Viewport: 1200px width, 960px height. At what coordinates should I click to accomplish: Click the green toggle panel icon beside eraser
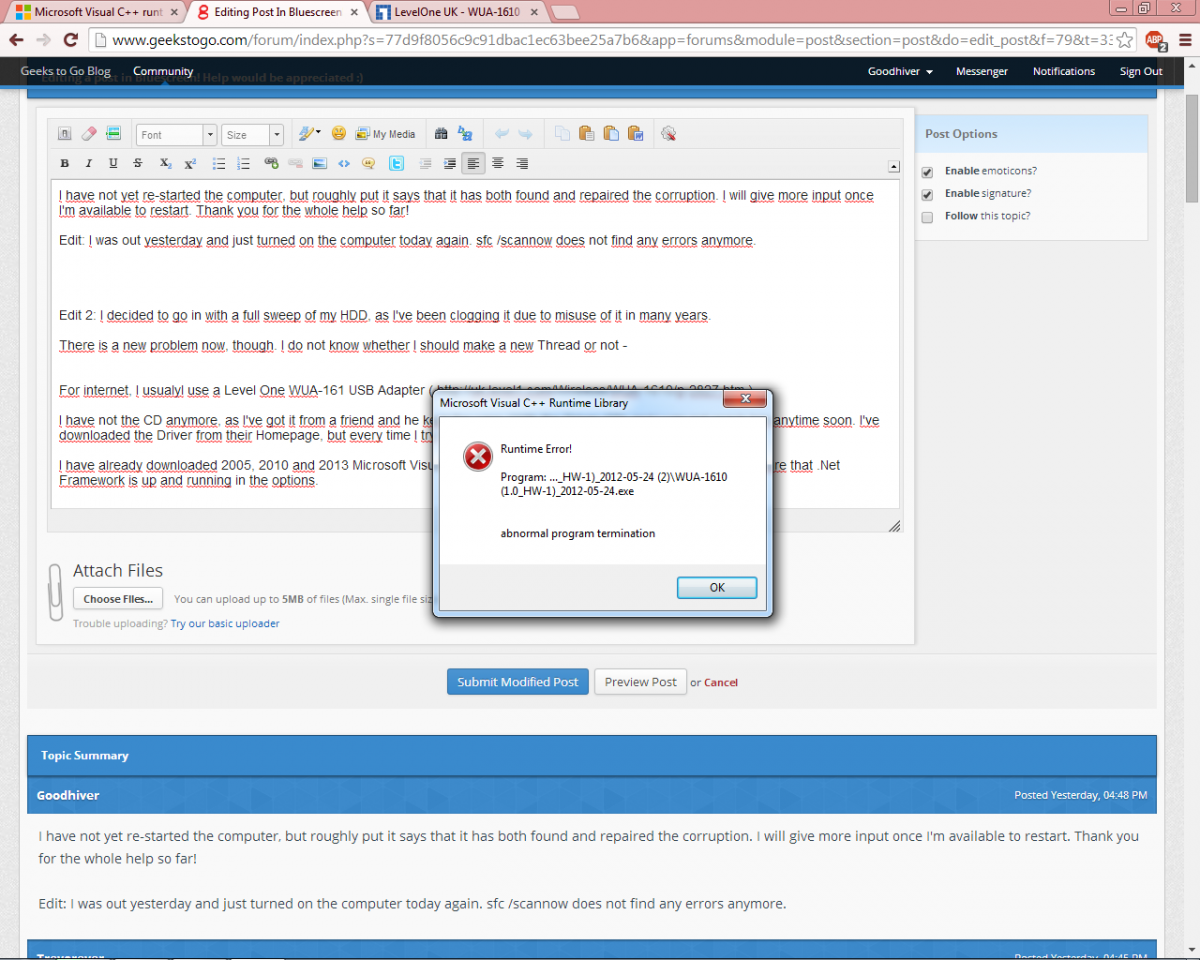(x=113, y=134)
